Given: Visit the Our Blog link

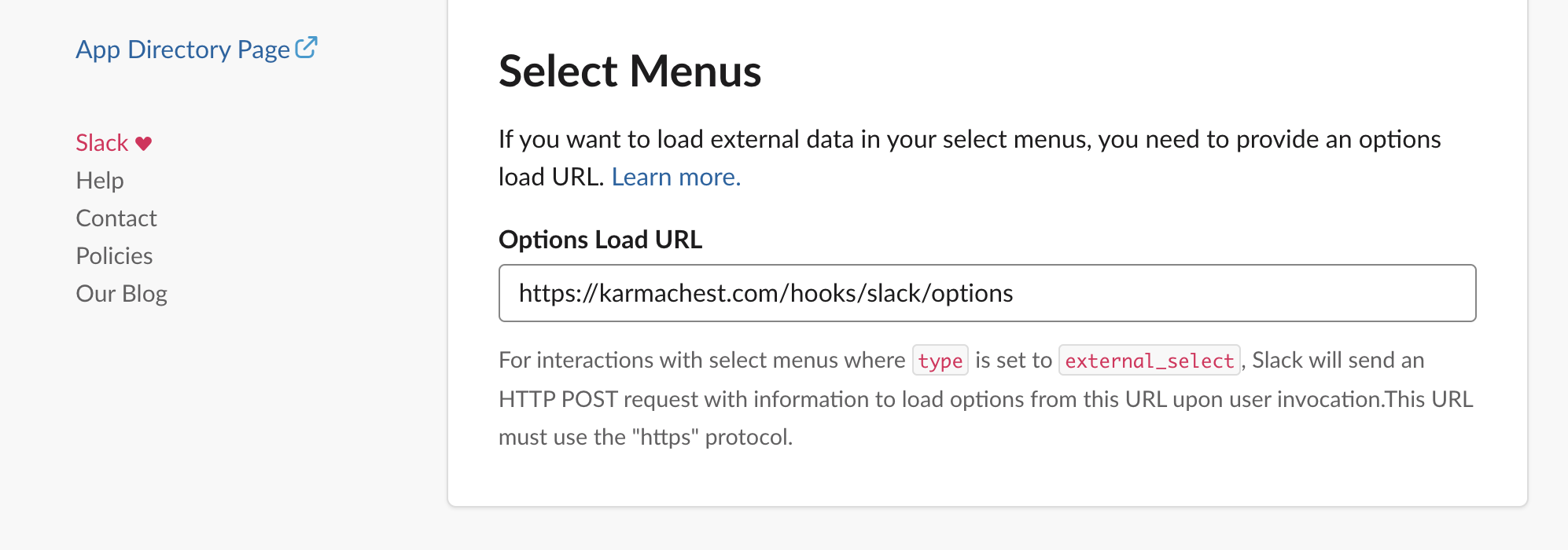Looking at the screenshot, I should [121, 294].
